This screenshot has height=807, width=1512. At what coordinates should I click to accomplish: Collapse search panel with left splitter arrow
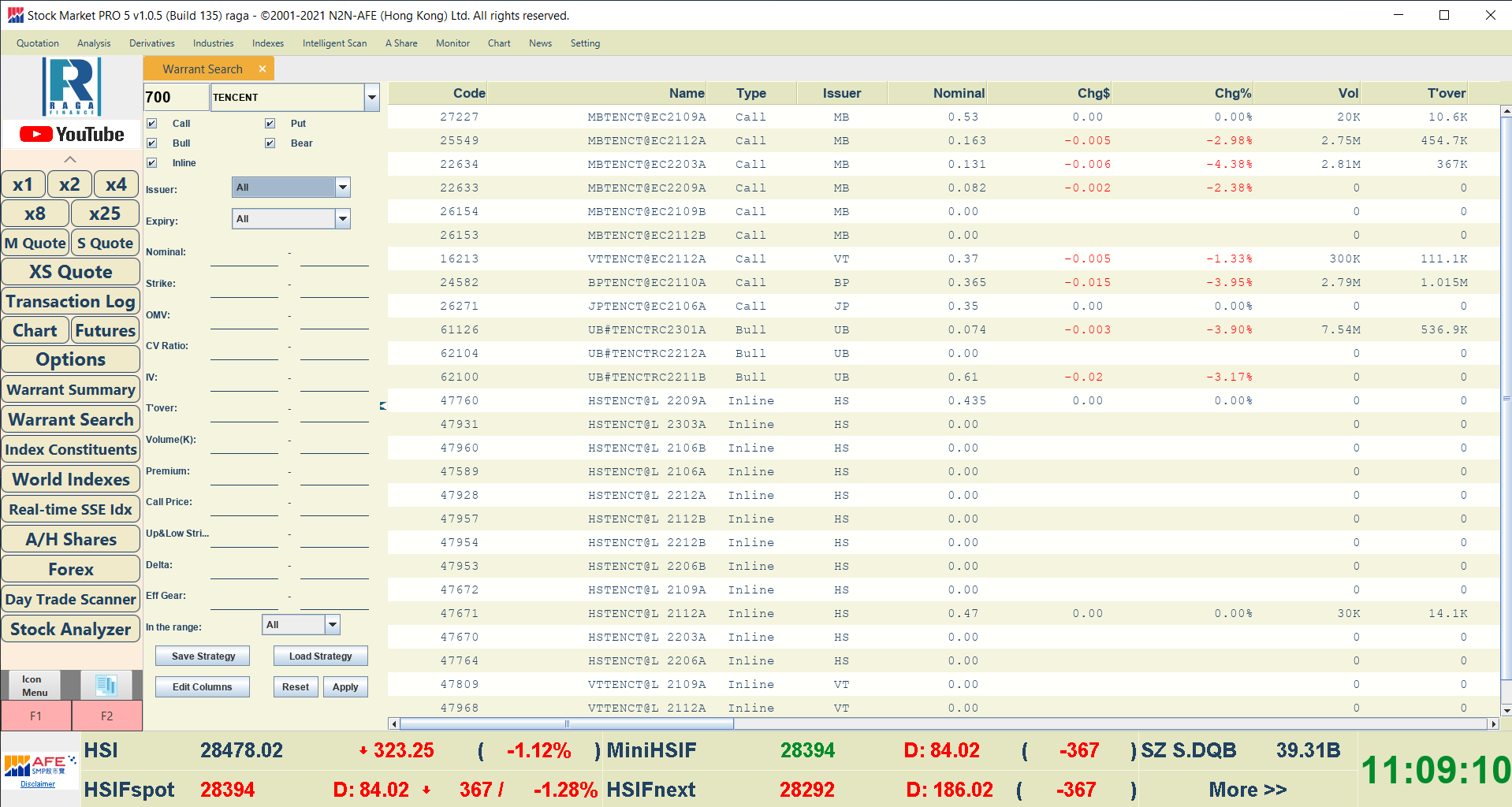click(x=383, y=406)
